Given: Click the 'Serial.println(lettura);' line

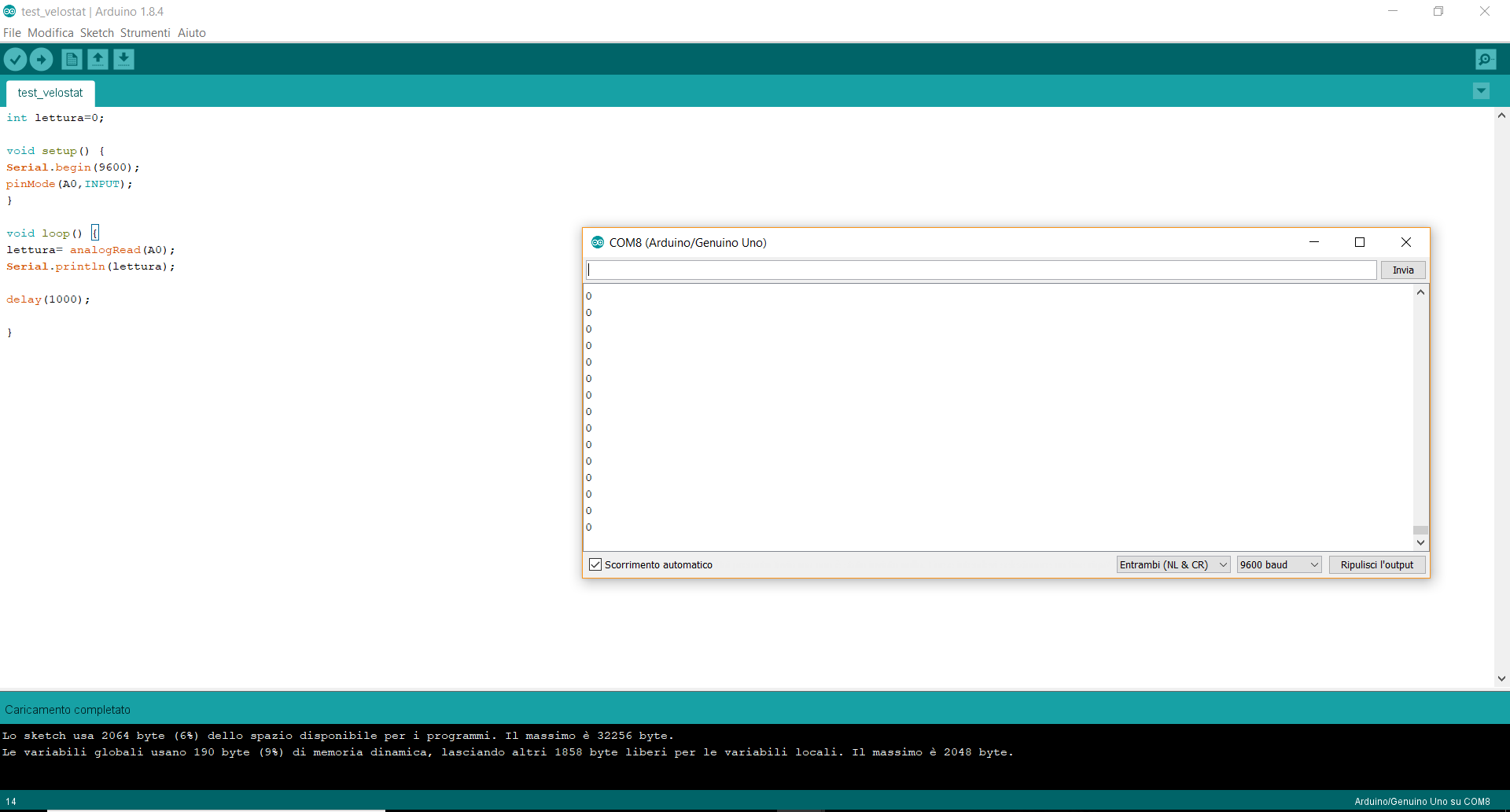Looking at the screenshot, I should pos(90,266).
